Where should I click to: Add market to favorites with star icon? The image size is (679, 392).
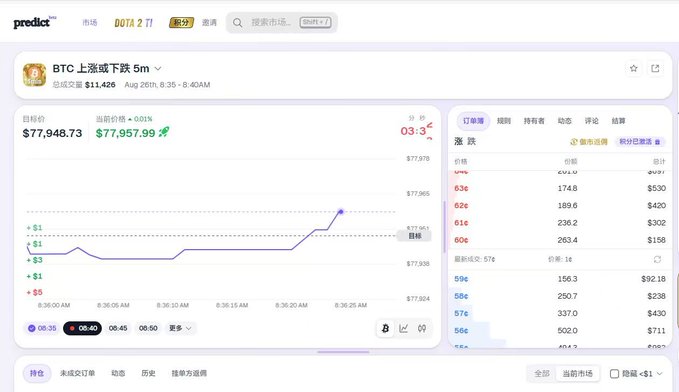pyautogui.click(x=634, y=68)
